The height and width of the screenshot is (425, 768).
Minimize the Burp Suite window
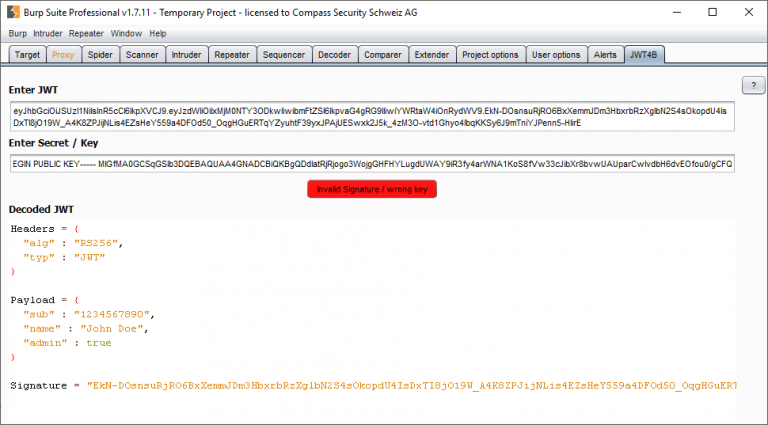point(677,12)
